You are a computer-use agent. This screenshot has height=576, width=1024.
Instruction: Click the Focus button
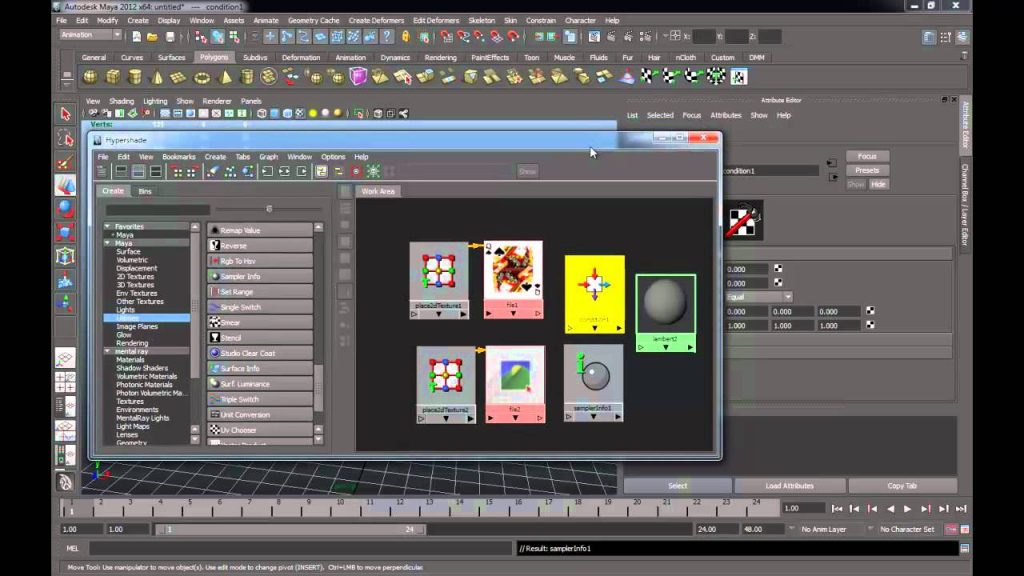[867, 156]
